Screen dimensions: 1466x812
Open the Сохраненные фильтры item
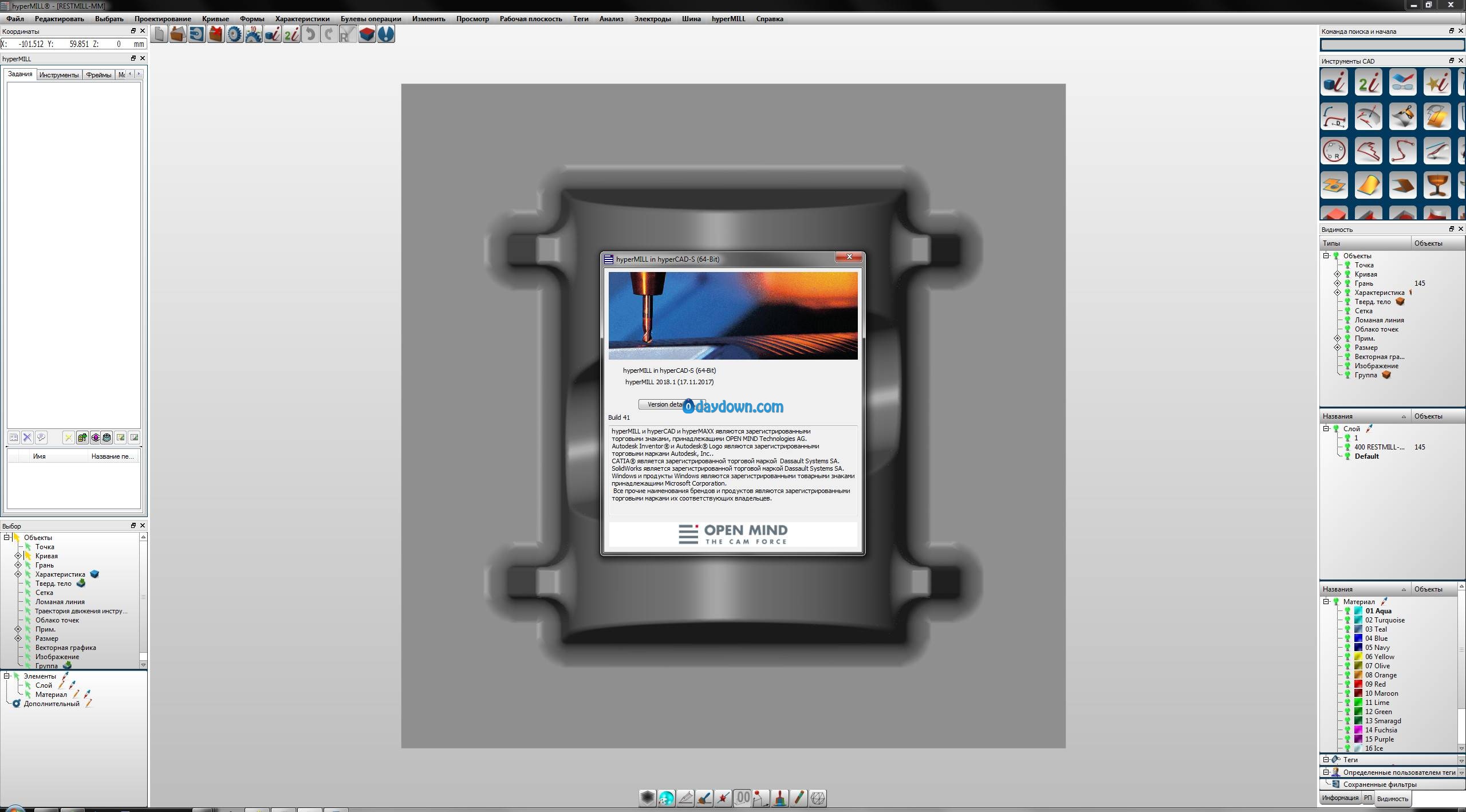tap(1380, 785)
